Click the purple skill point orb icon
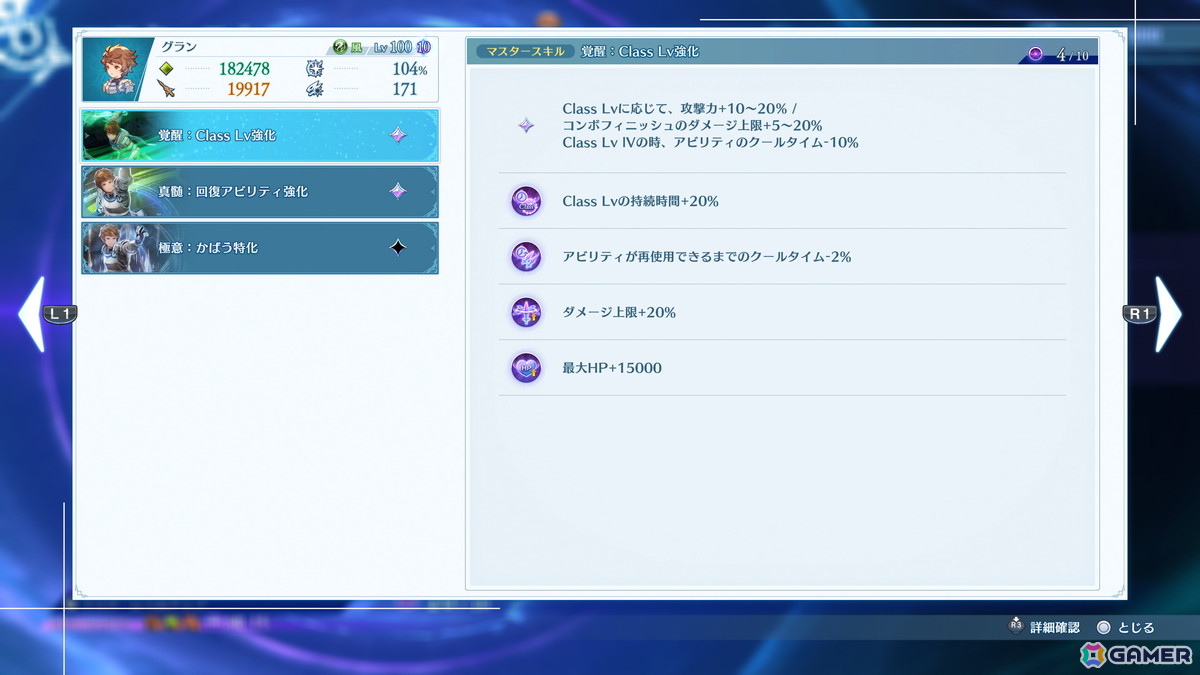1200x675 pixels. click(1035, 54)
